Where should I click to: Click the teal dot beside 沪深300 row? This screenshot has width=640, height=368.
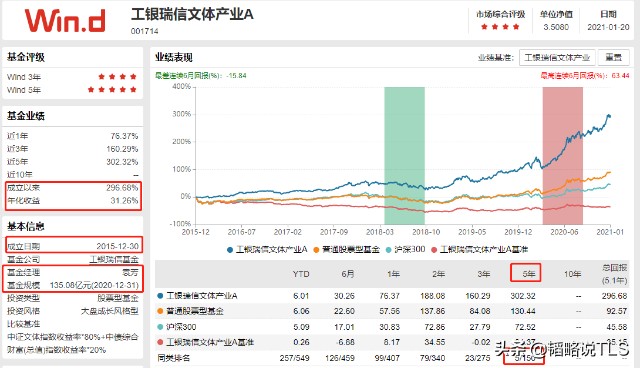[x=160, y=327]
